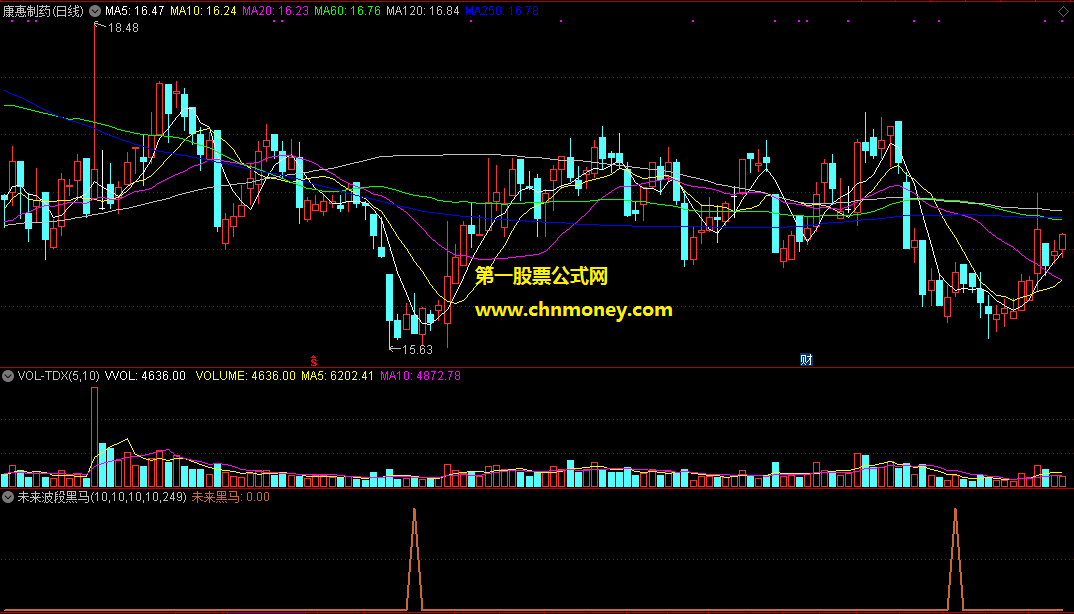
Task: Click the volume MA5: 6202.41 label
Action: point(338,376)
